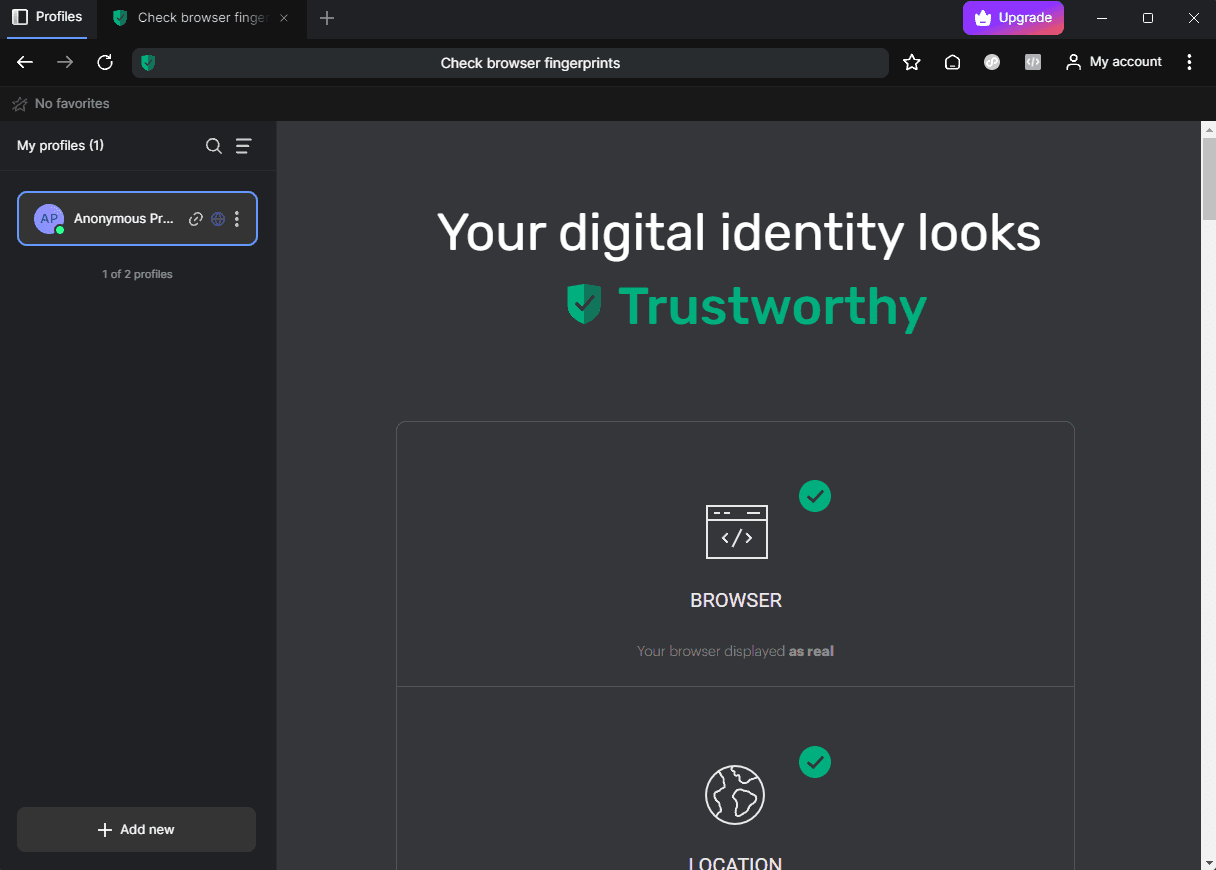The height and width of the screenshot is (870, 1216).
Task: Go back using the back arrow
Action: coord(24,62)
